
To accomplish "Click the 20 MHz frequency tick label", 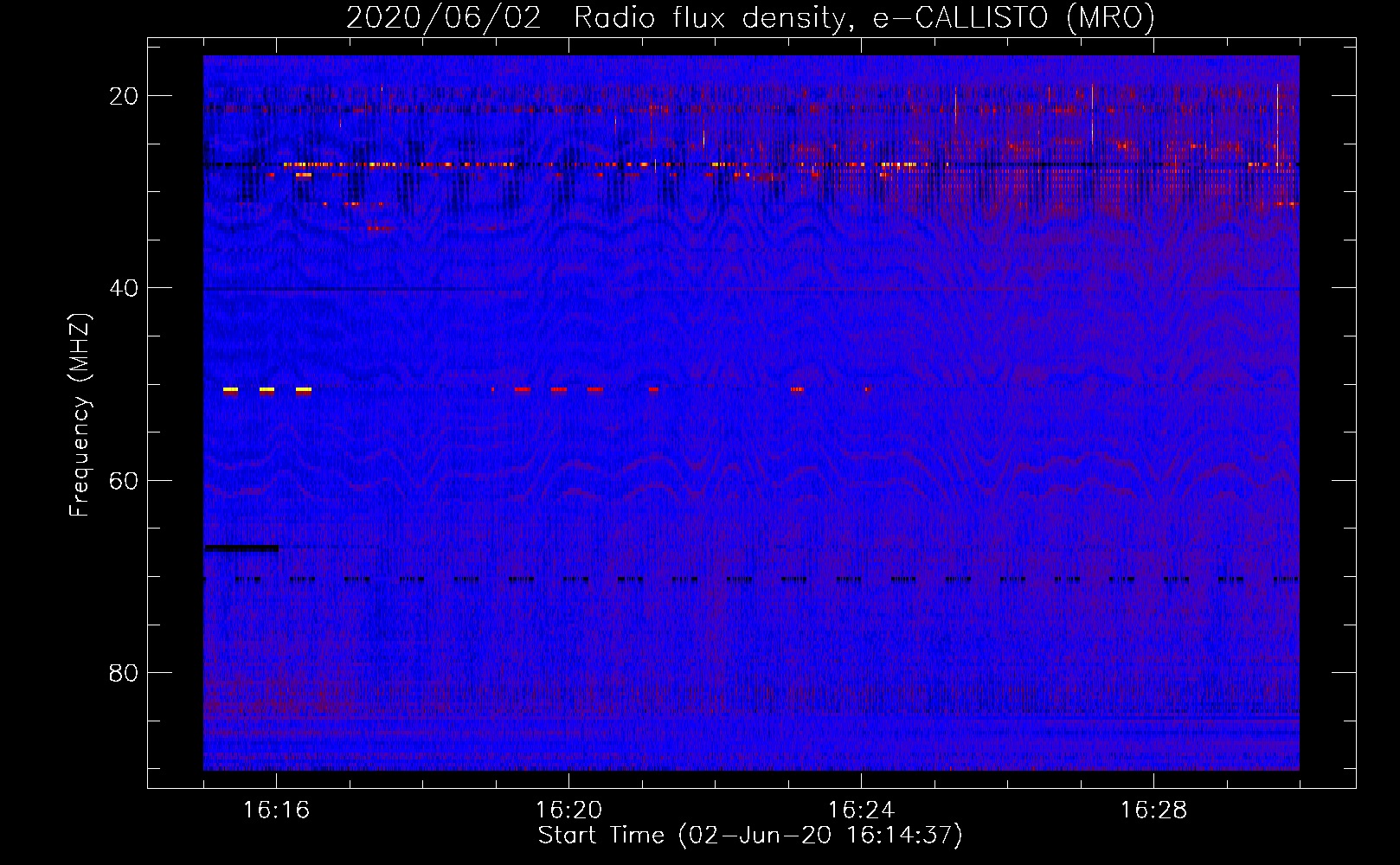I will click(x=124, y=96).
